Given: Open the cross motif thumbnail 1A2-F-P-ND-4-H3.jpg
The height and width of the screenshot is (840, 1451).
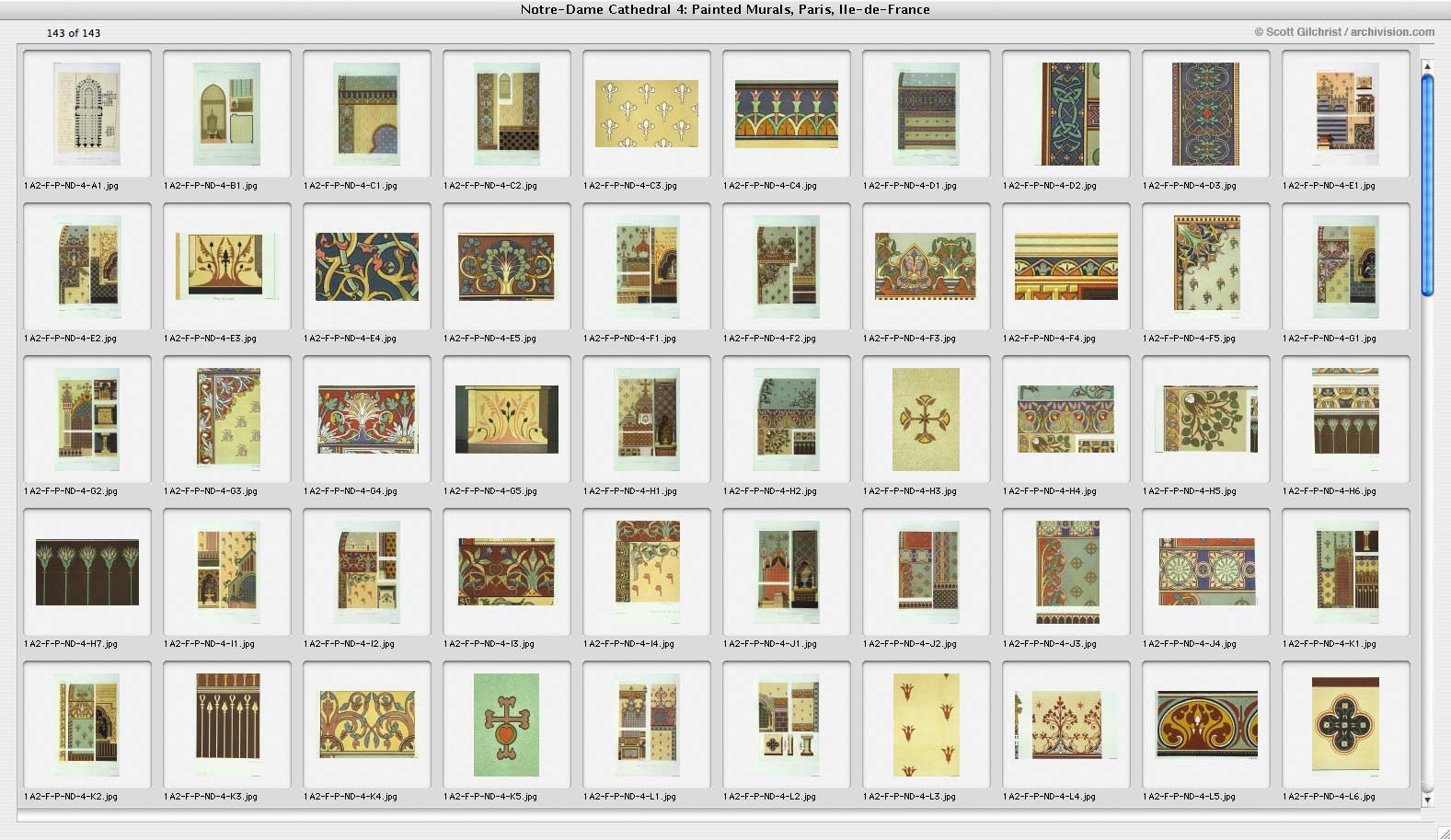Looking at the screenshot, I should click(x=927, y=419).
